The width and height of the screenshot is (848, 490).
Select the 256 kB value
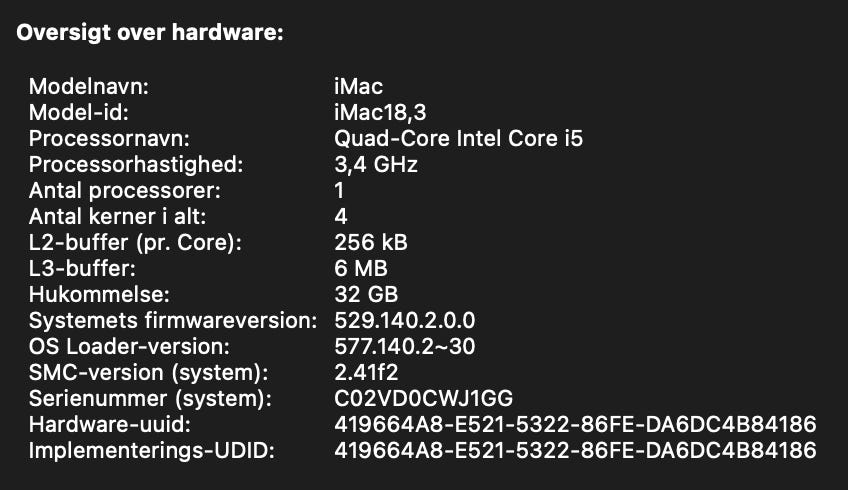(x=371, y=242)
